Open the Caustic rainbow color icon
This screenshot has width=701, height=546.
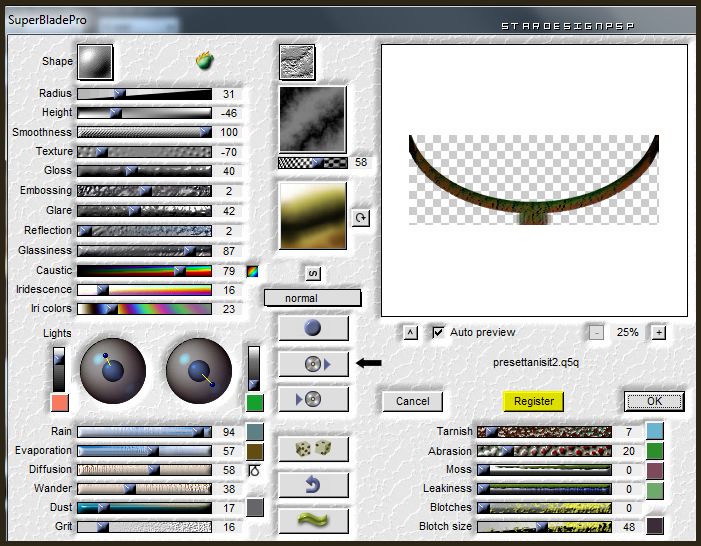[253, 271]
